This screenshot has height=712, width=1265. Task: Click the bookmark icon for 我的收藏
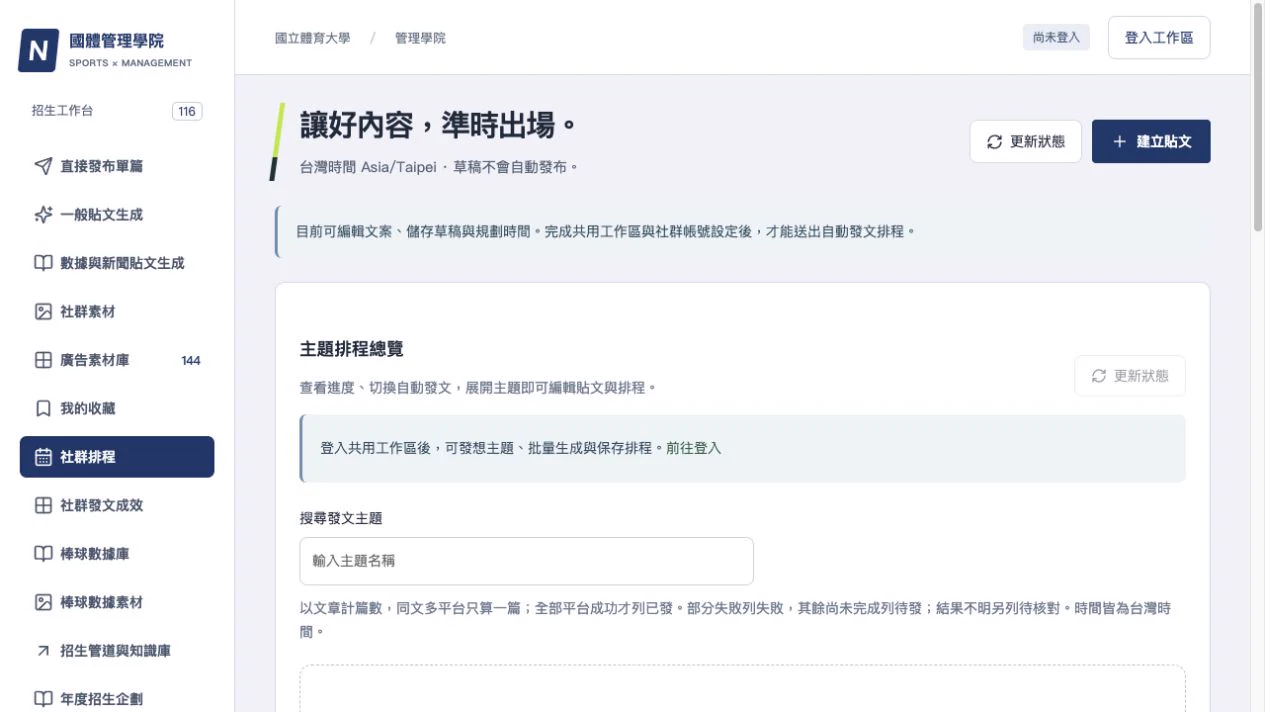click(43, 408)
